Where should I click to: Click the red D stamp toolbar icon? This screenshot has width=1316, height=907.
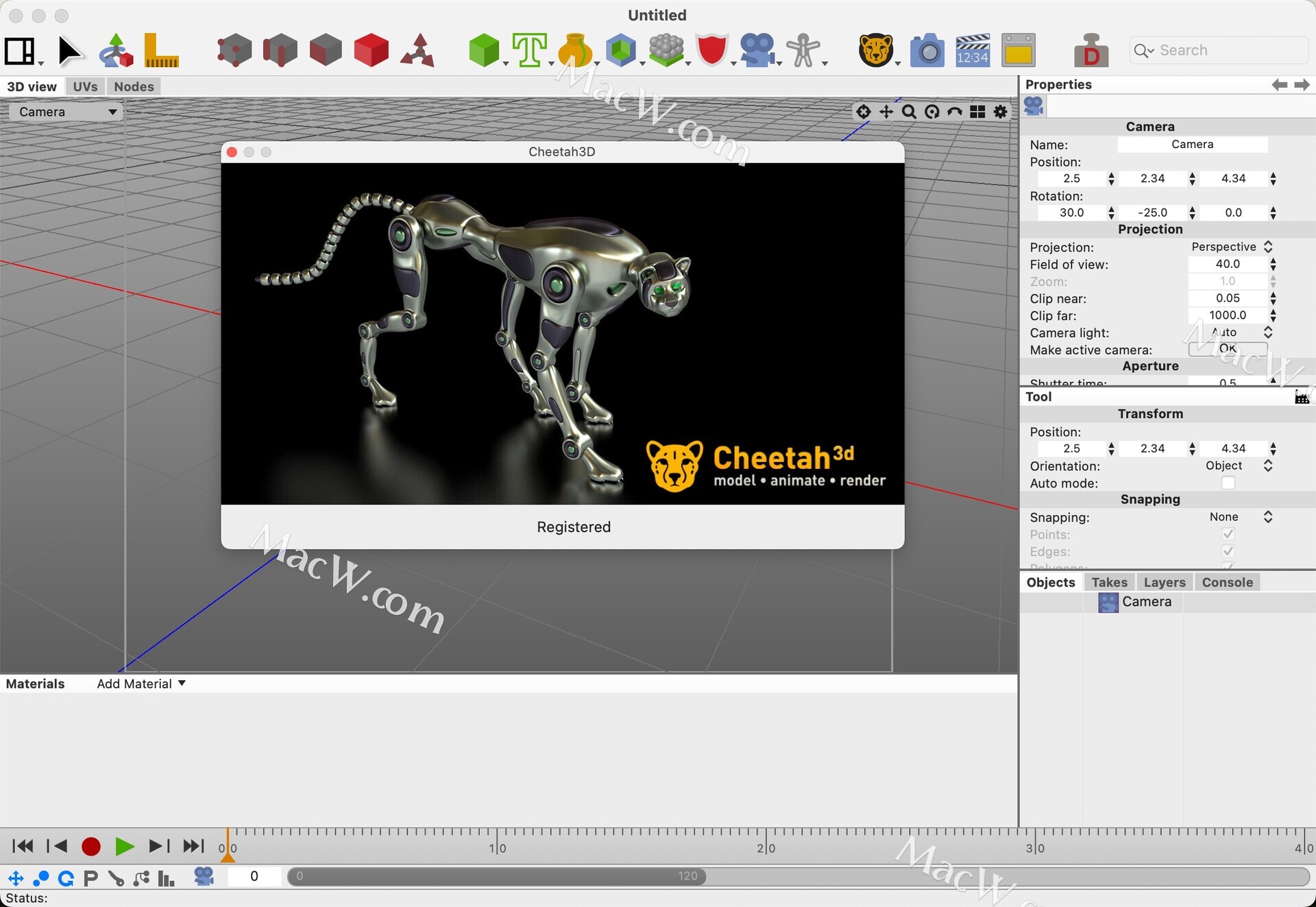[x=1091, y=51]
